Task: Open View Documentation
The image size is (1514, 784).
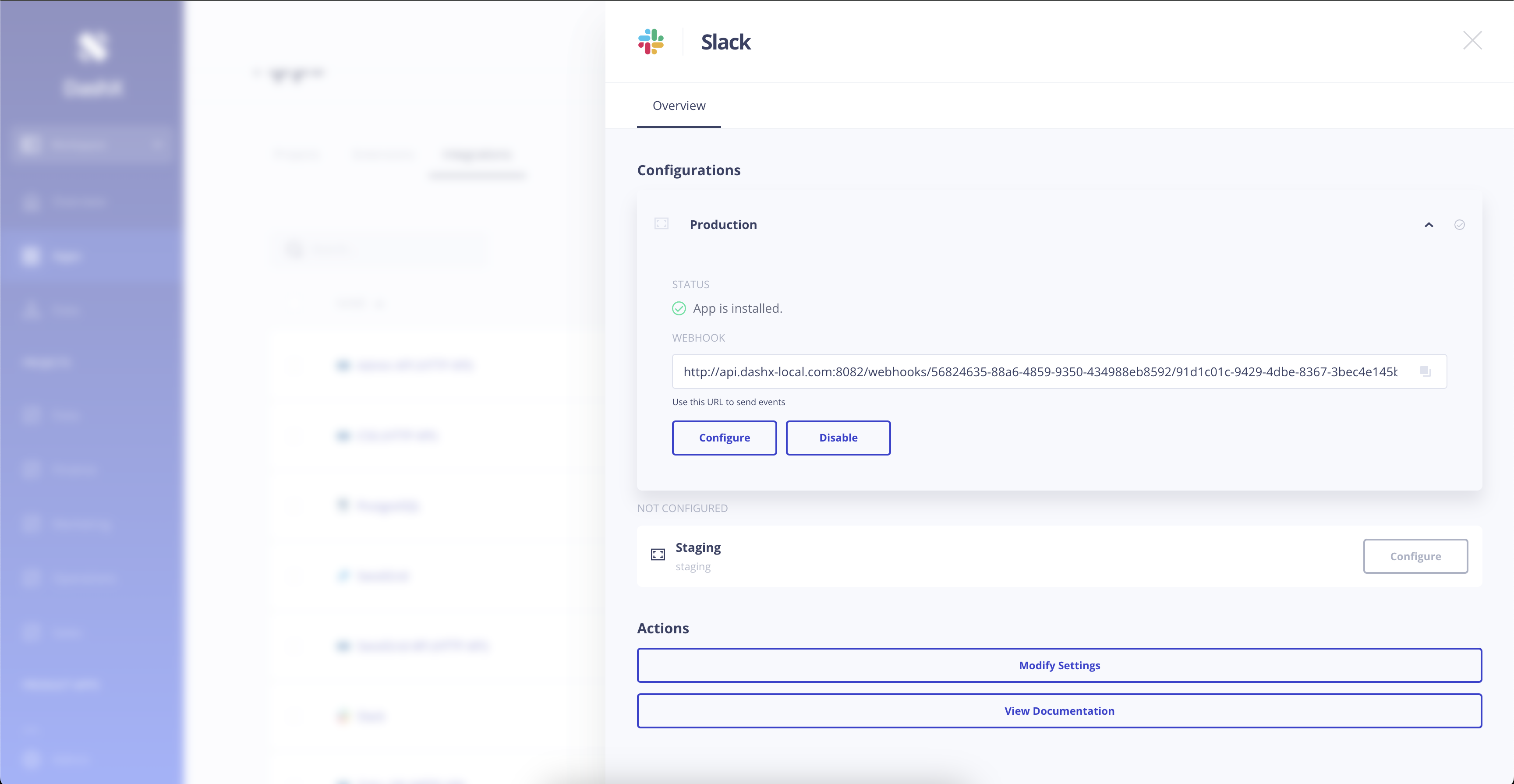Action: pos(1059,711)
